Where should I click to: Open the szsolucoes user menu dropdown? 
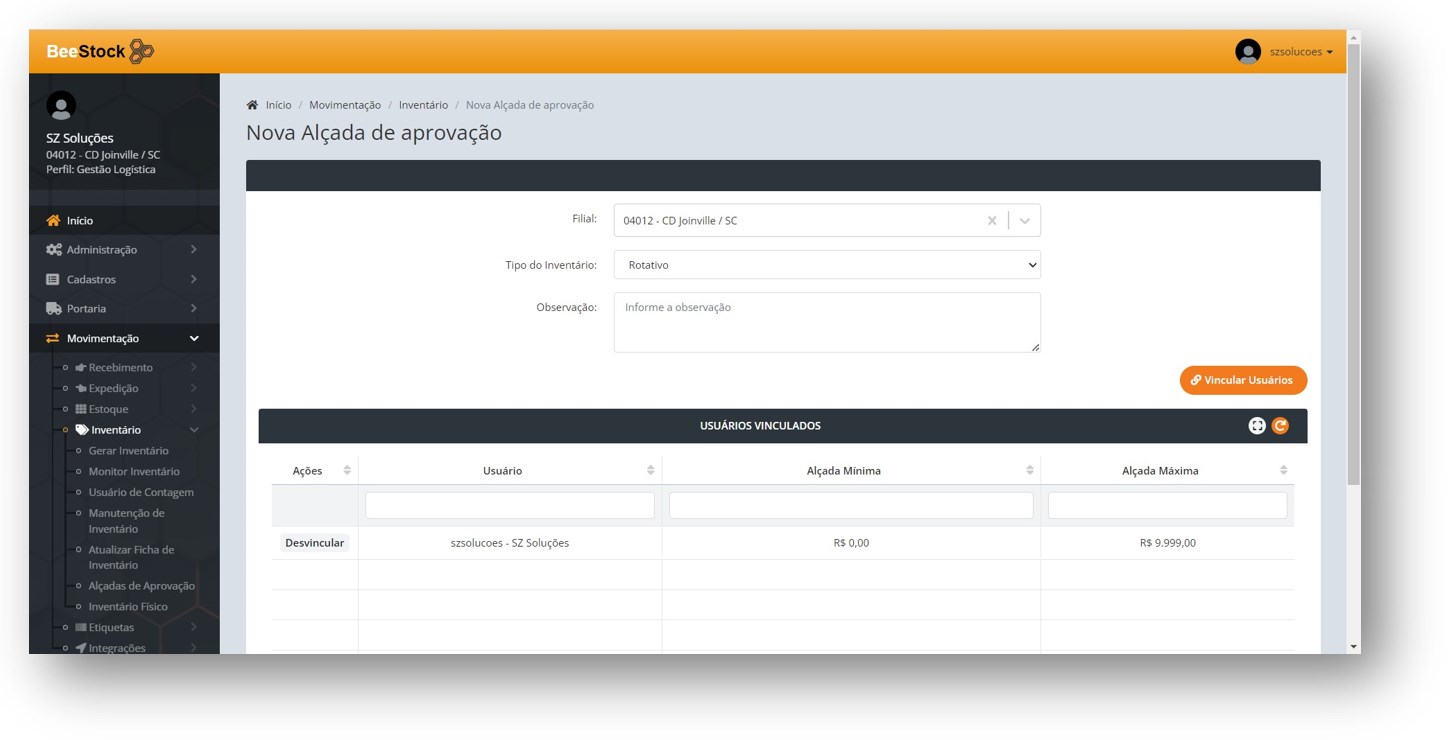pyautogui.click(x=1300, y=52)
